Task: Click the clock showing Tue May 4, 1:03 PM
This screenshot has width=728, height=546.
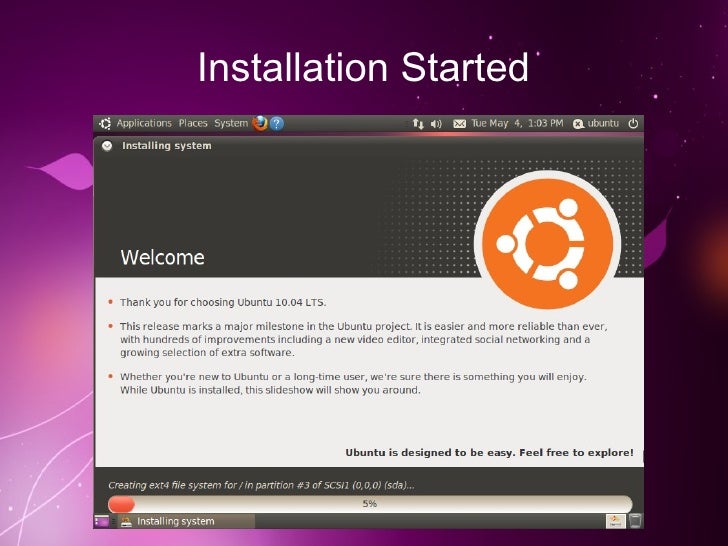Action: coord(517,124)
